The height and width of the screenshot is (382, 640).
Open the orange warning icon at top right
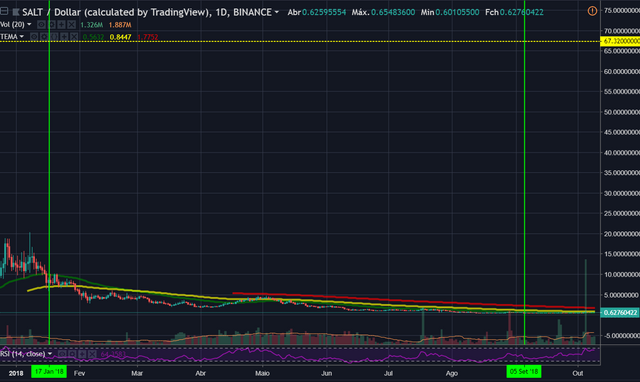[592, 11]
